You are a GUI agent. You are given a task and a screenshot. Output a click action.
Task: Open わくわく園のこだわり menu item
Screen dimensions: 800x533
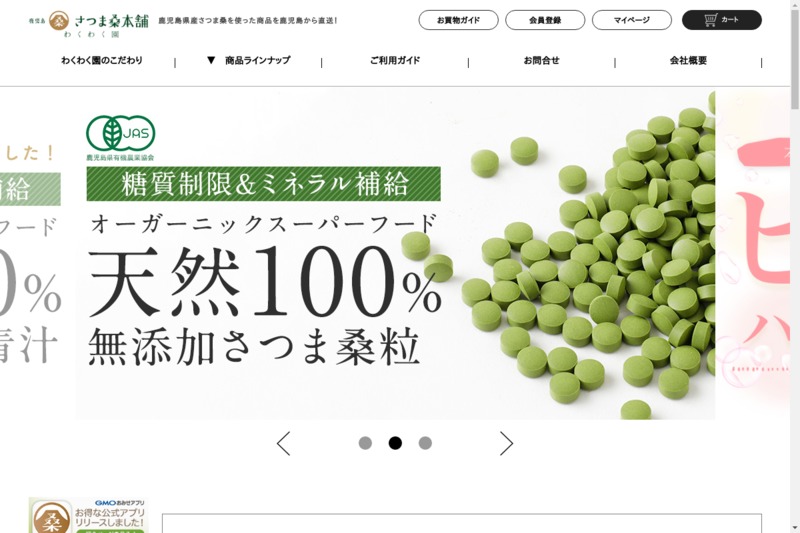(102, 60)
